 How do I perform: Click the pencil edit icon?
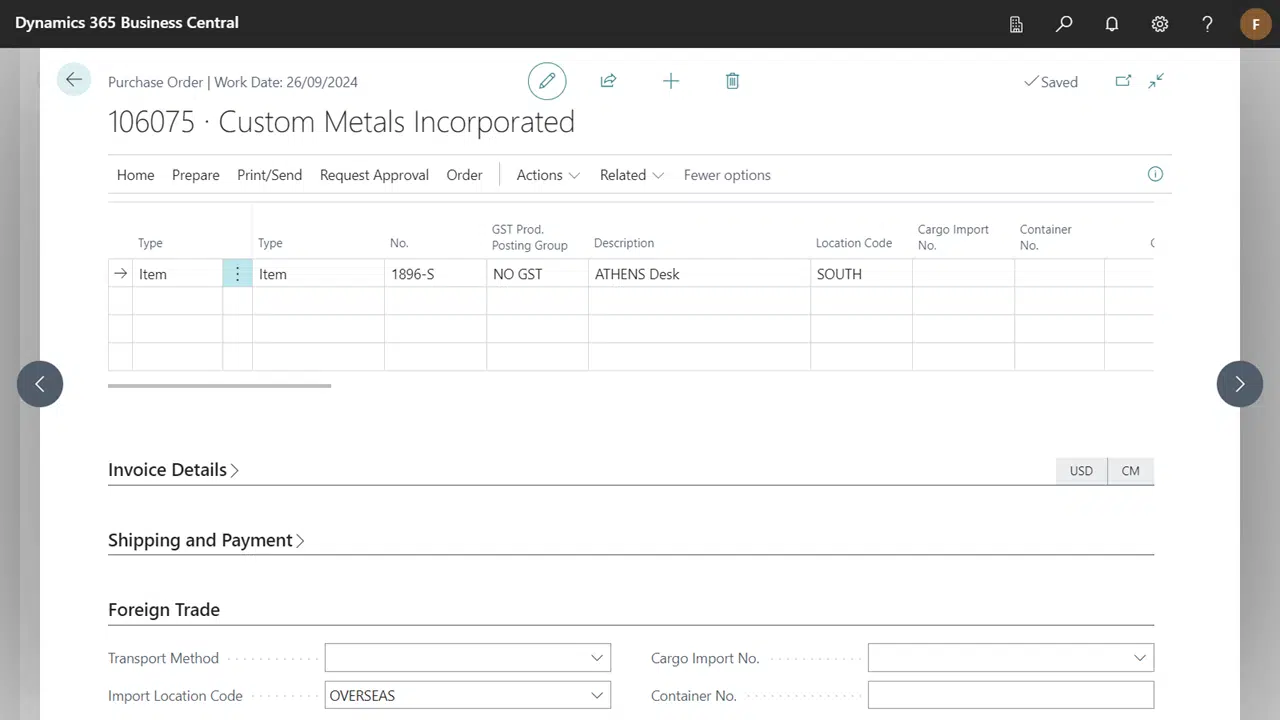click(x=547, y=81)
